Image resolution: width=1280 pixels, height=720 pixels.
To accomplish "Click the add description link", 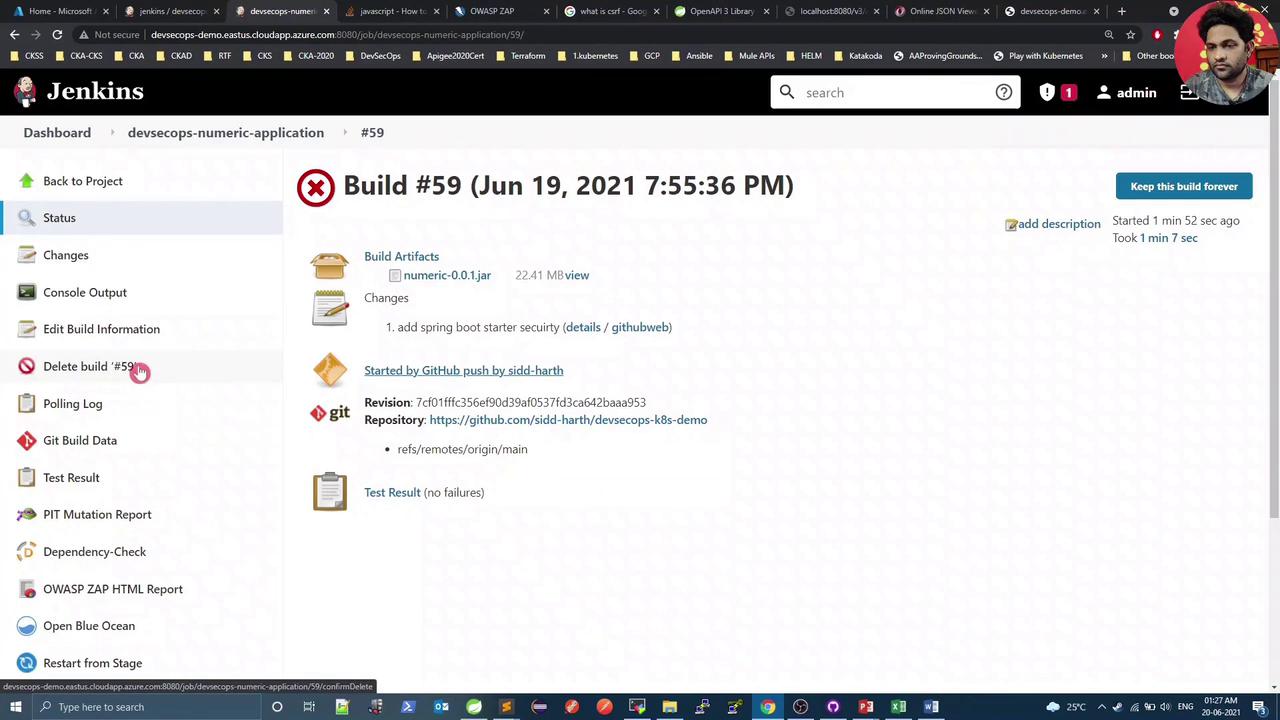I will [x=1059, y=224].
